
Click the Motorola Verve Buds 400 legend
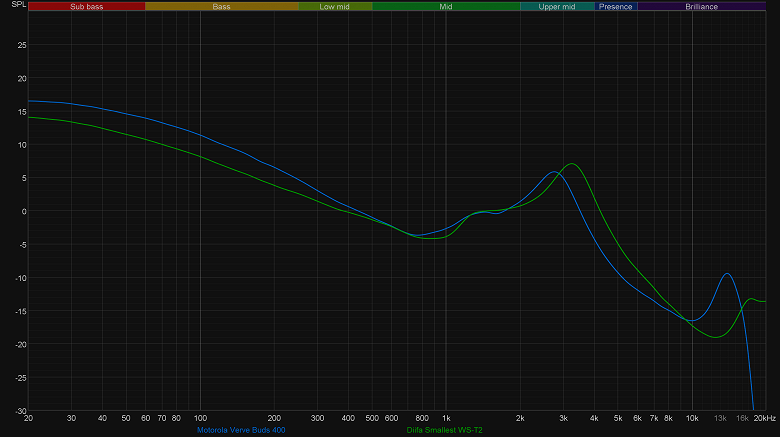click(241, 430)
